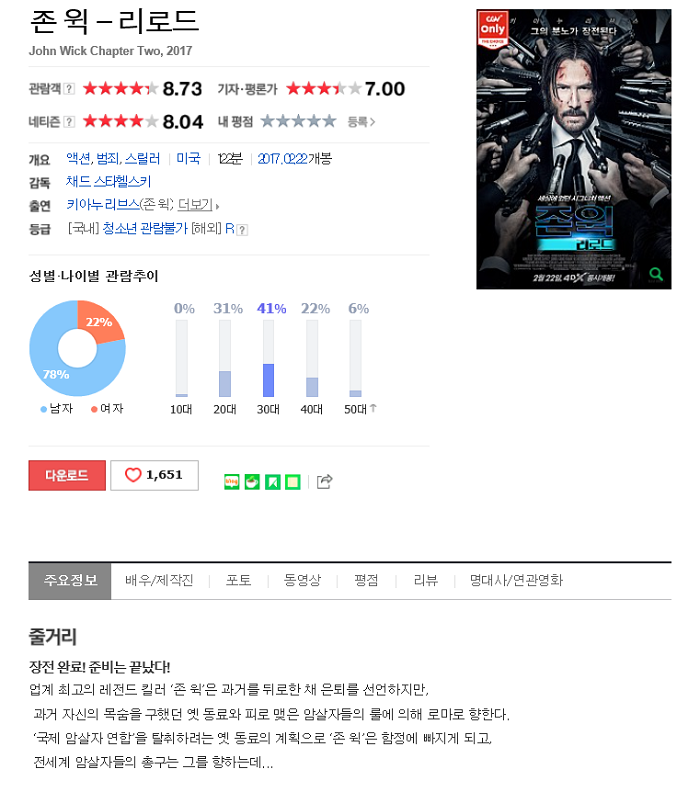Click help icon beside R rating
Viewport: 700px width, 792px height.
coord(242,230)
